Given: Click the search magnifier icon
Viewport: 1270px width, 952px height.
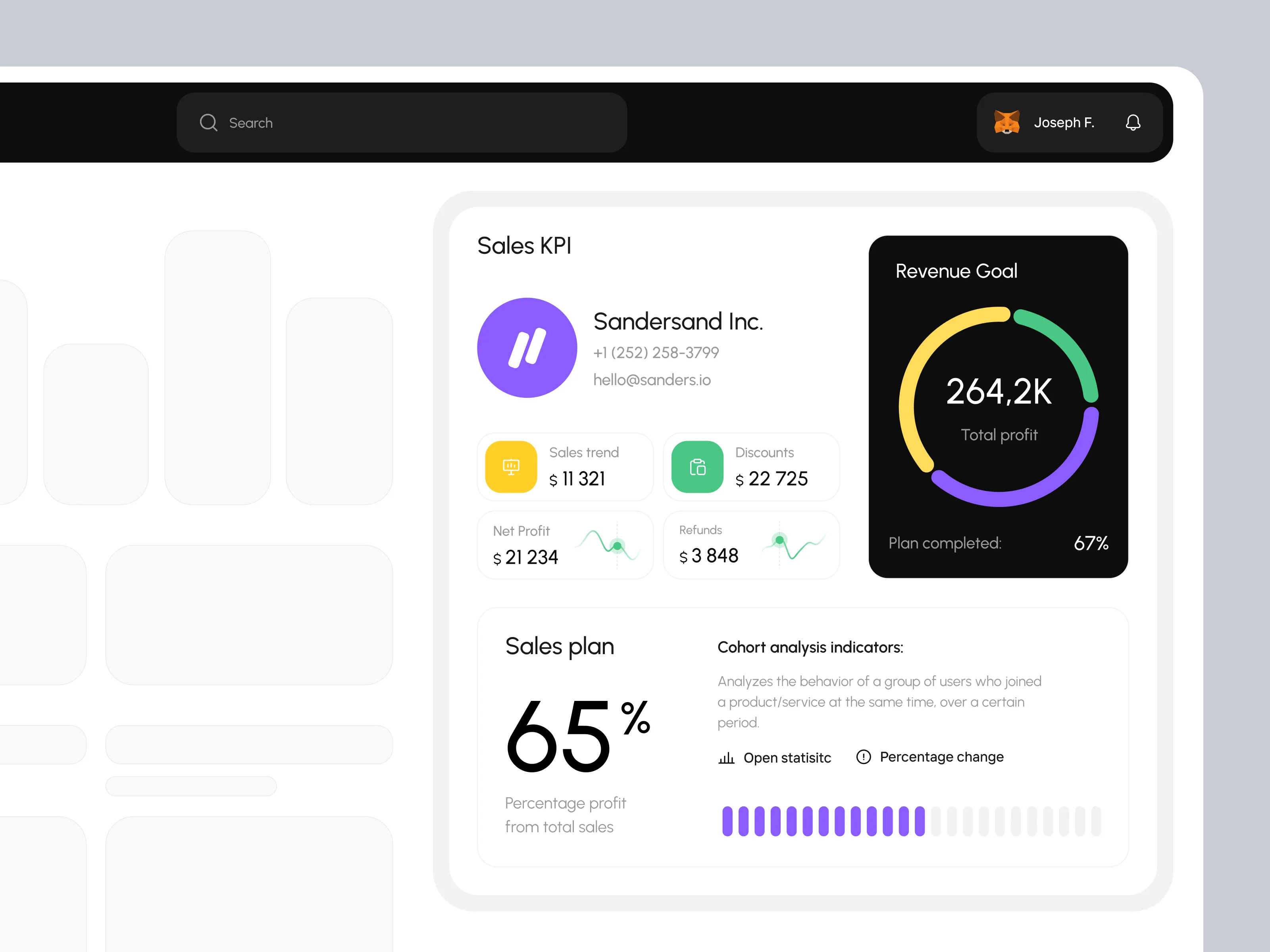Looking at the screenshot, I should point(208,122).
